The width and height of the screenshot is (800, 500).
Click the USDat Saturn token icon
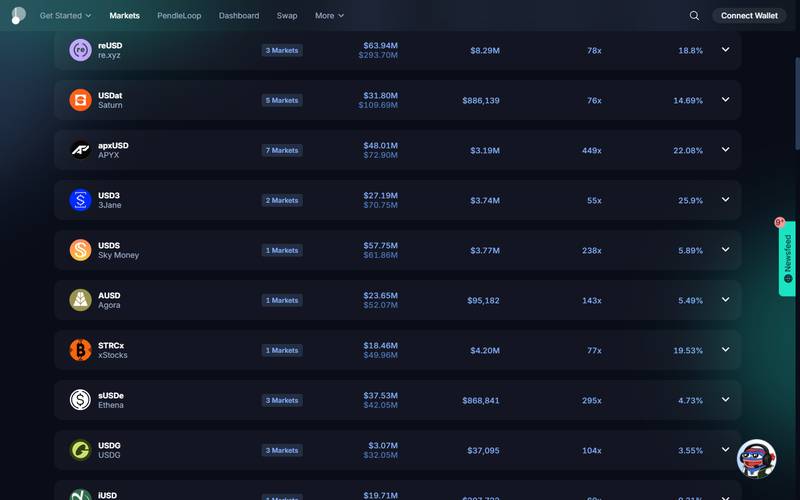coord(80,100)
